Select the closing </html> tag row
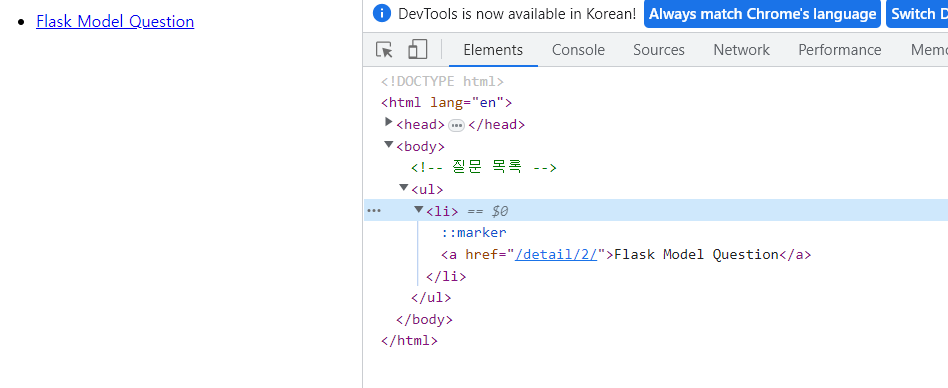The height and width of the screenshot is (388, 948). pyautogui.click(x=409, y=341)
